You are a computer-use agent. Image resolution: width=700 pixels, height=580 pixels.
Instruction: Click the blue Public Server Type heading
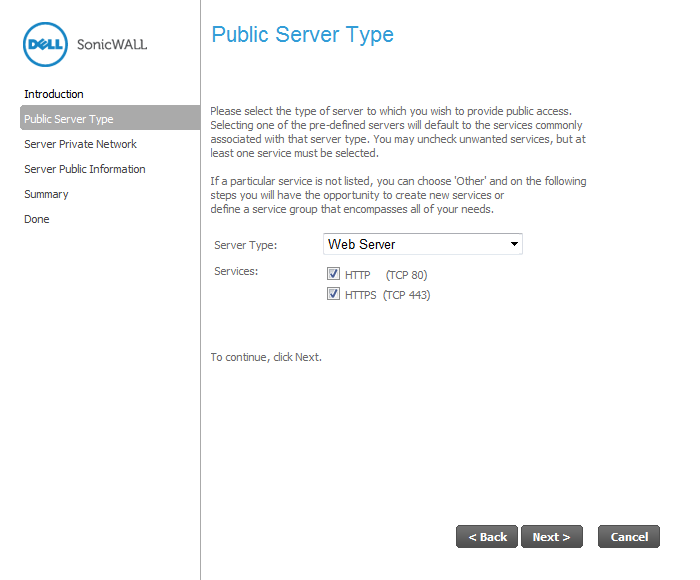tap(302, 35)
